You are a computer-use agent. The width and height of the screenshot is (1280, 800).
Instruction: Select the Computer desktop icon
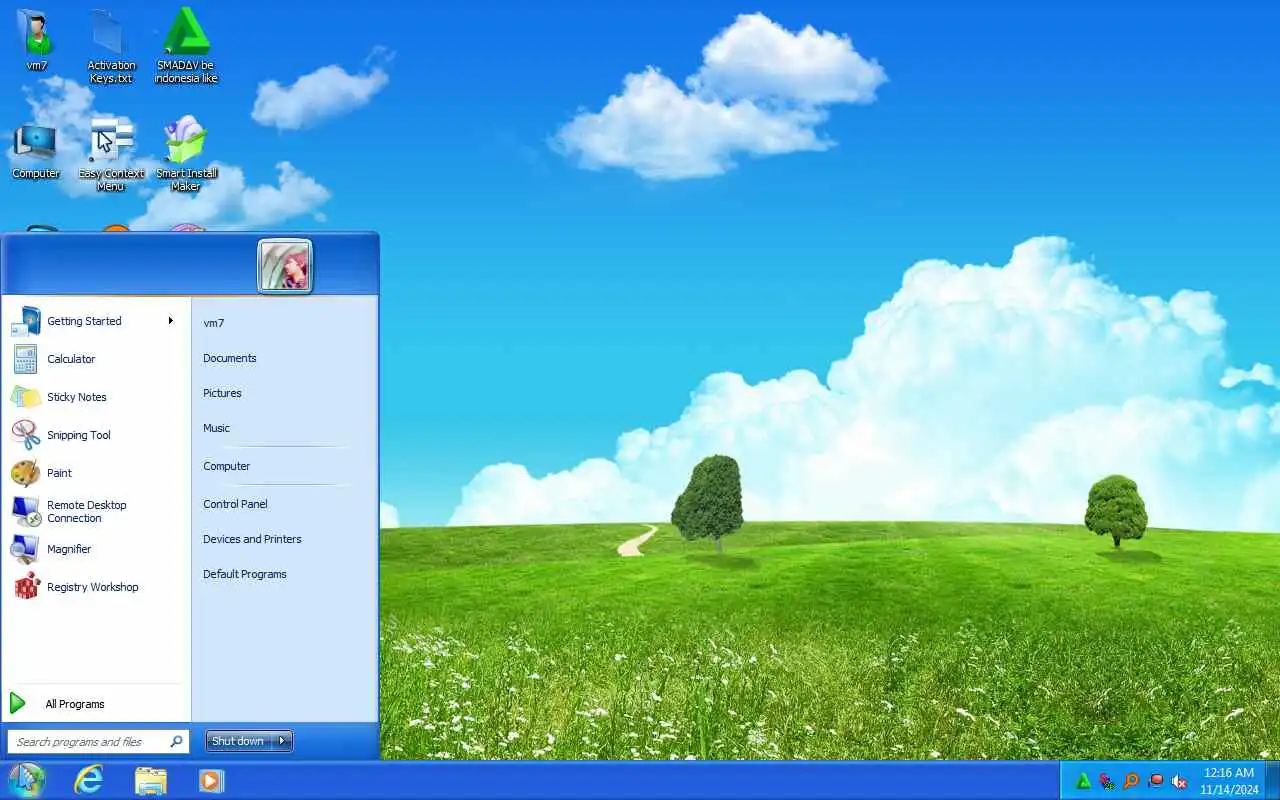pyautogui.click(x=36, y=151)
